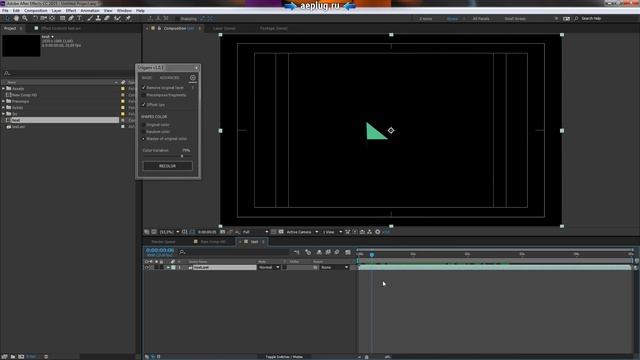Screen dimensions: 640x360
Task: Select the Type text tool
Action: [x=80, y=18]
